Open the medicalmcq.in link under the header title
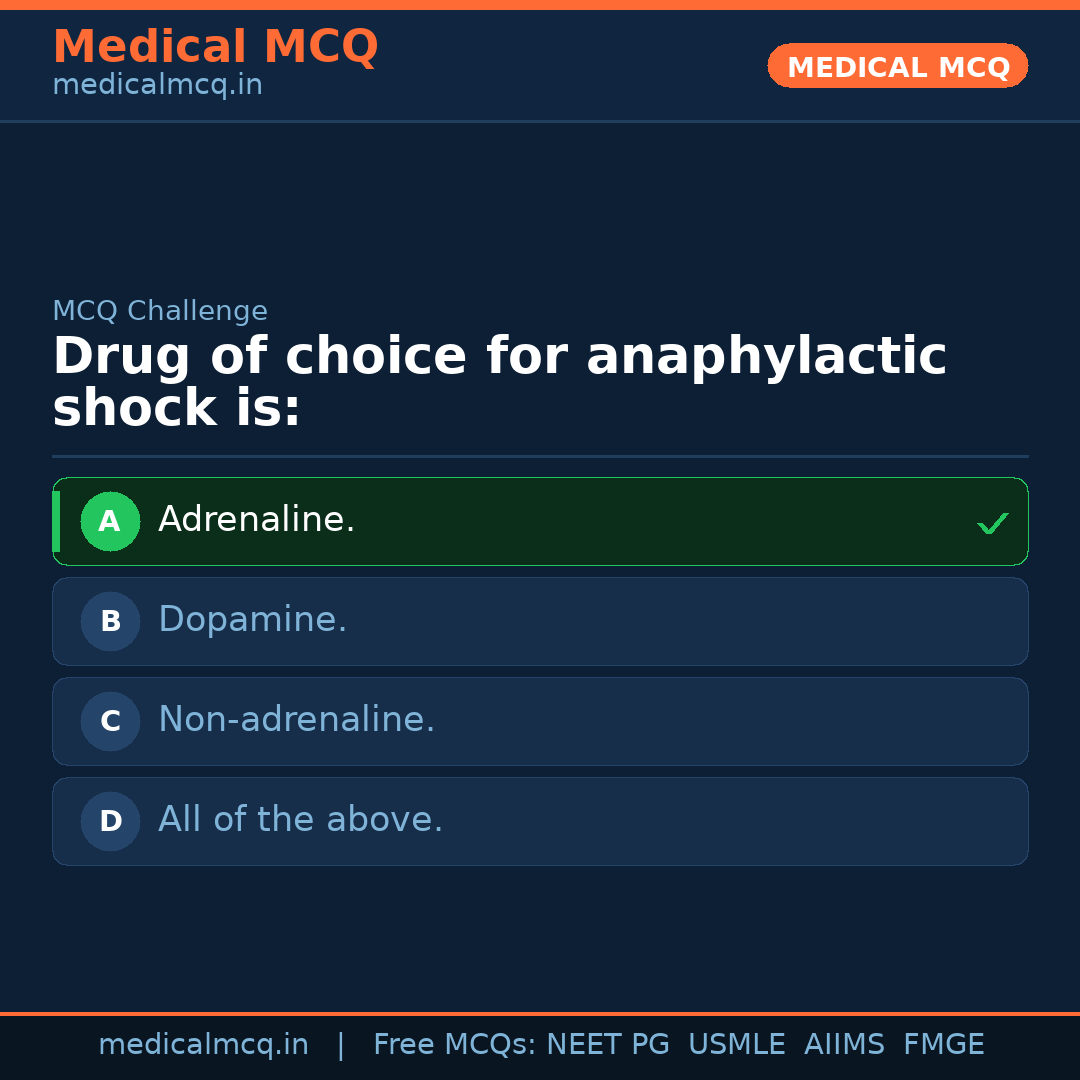The image size is (1080, 1080). [157, 86]
